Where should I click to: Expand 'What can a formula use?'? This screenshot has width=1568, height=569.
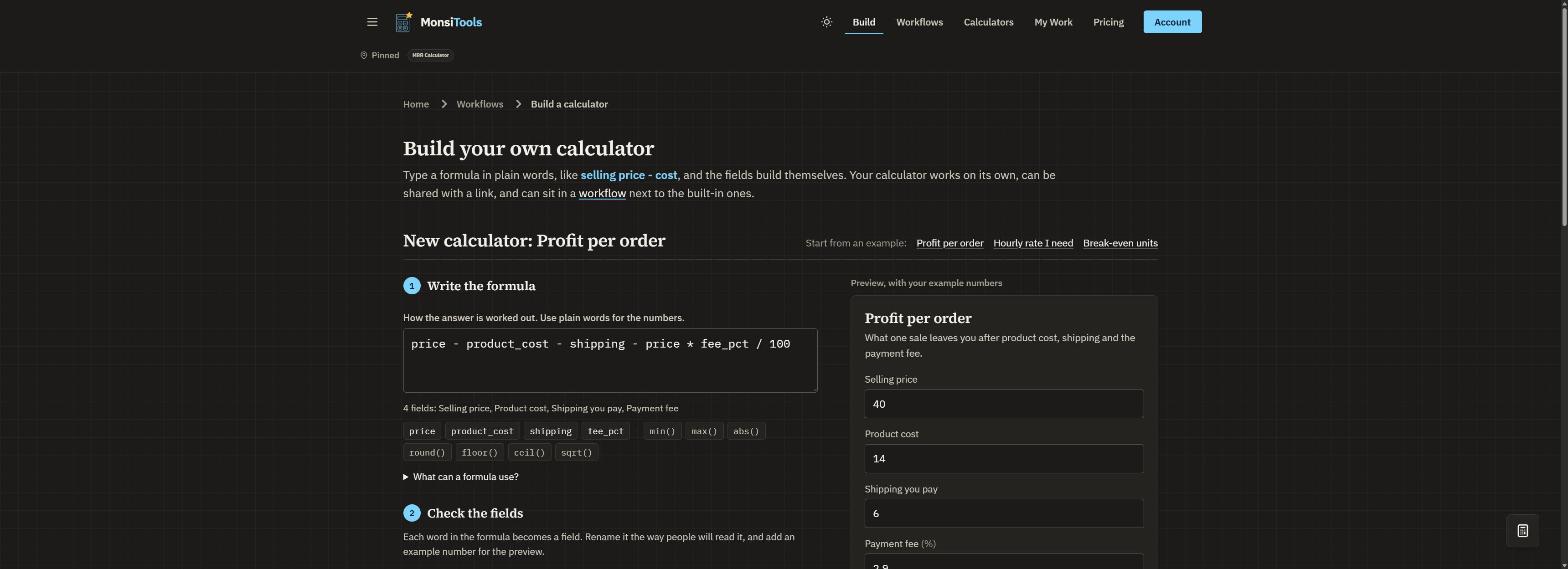[x=461, y=477]
